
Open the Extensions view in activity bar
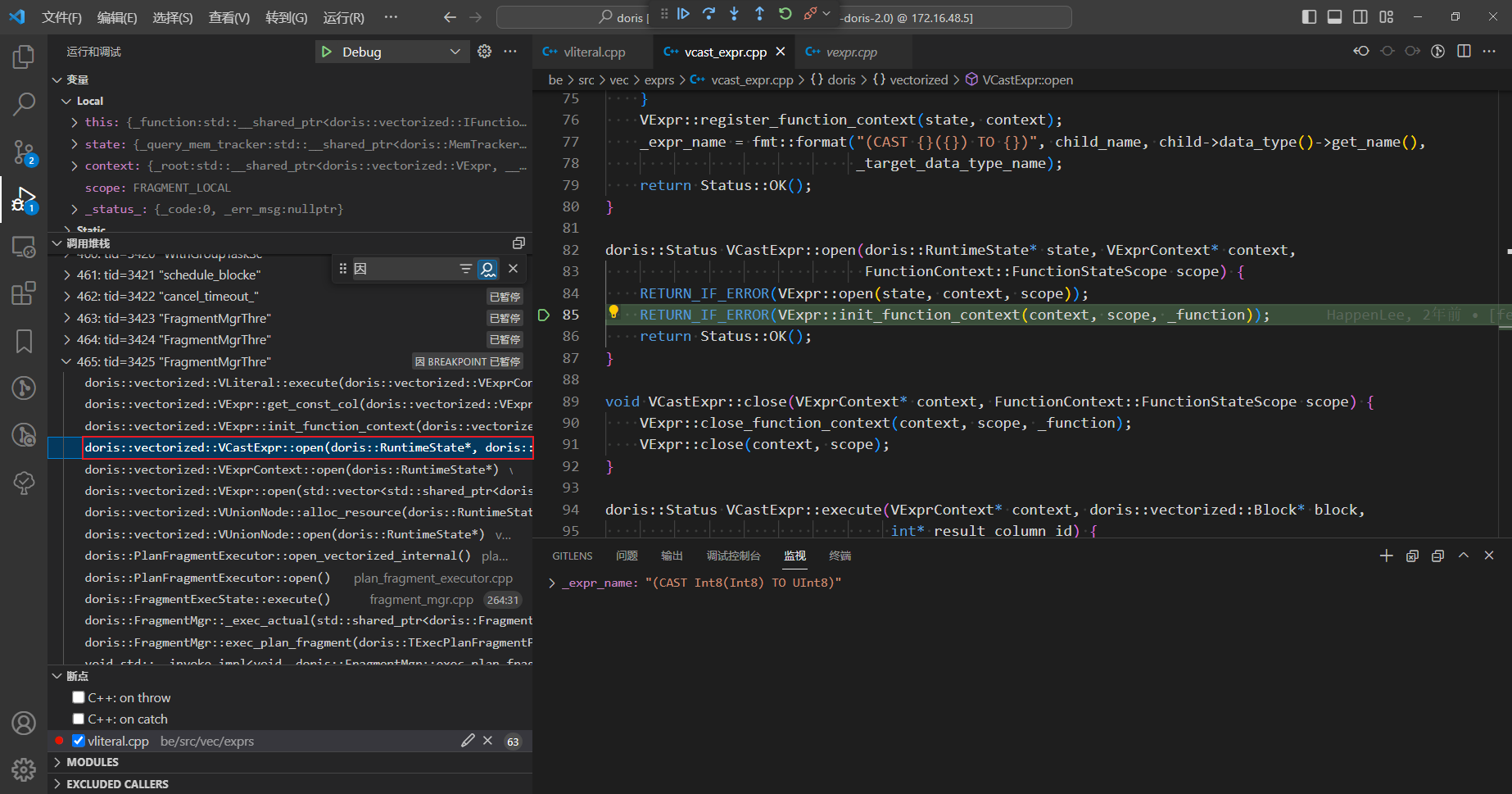tap(24, 293)
